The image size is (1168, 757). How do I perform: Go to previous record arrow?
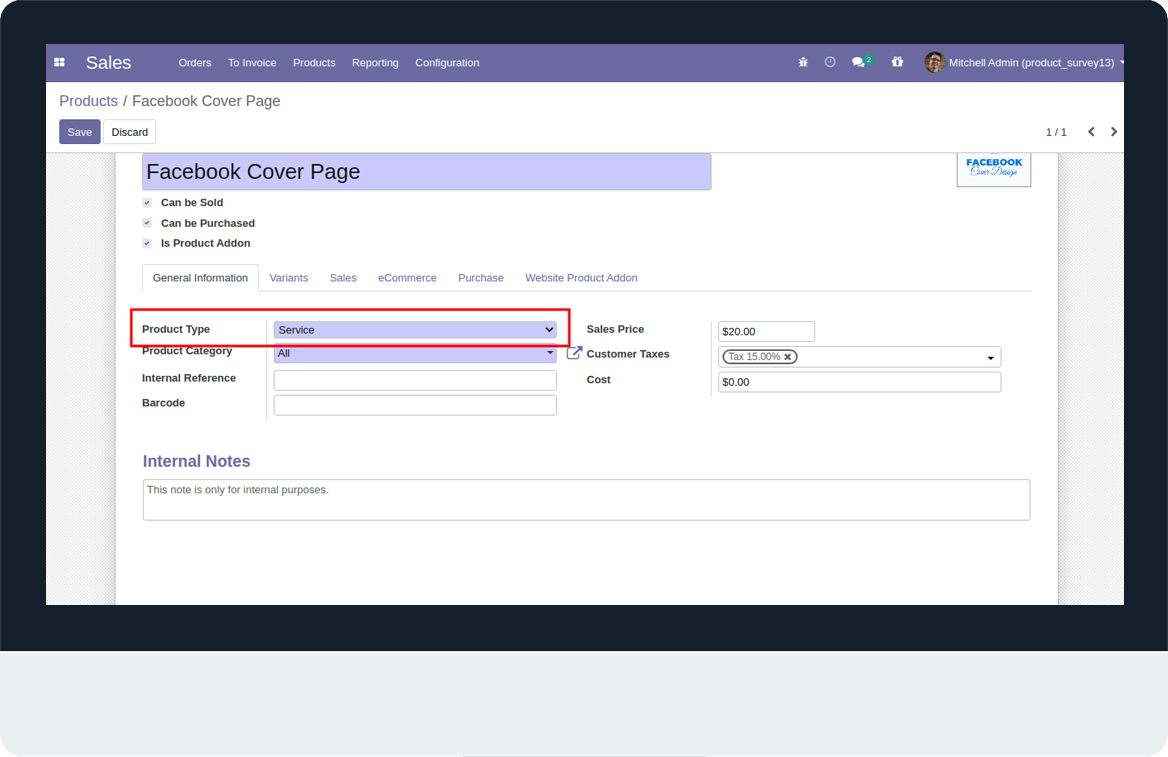[x=1091, y=132]
